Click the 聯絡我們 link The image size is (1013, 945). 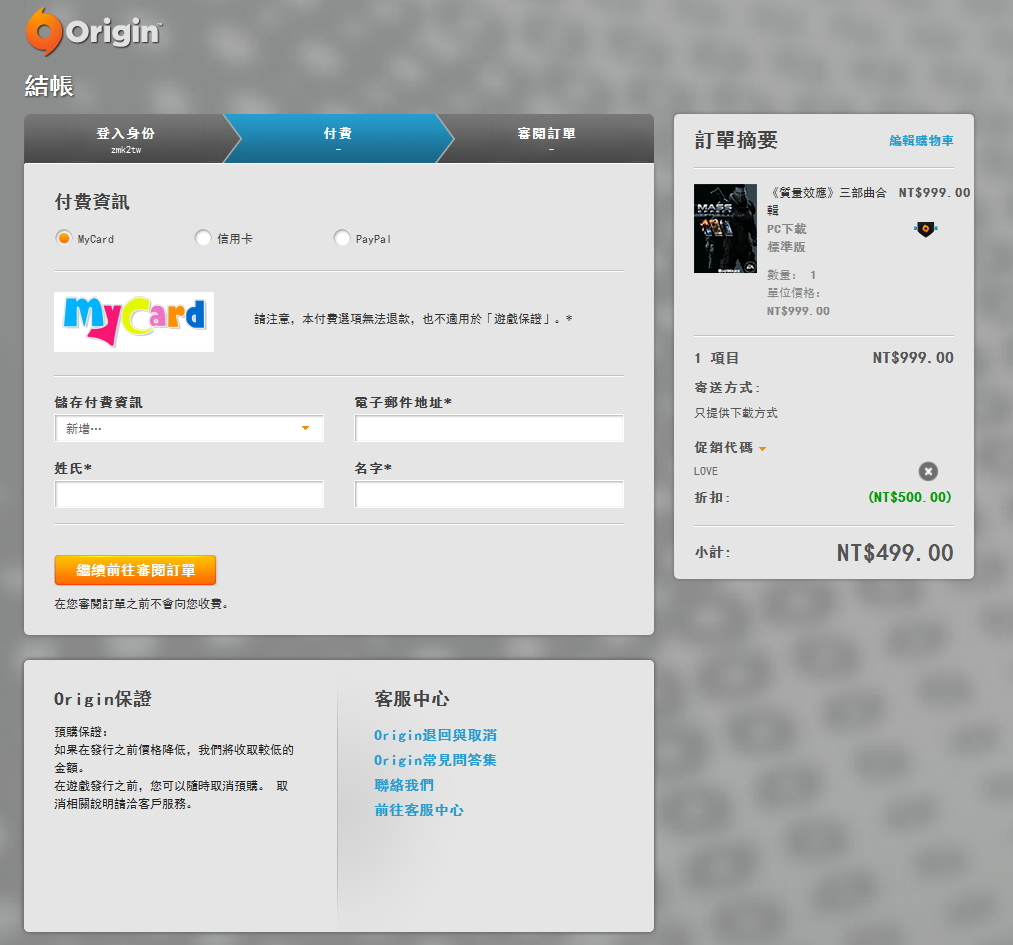click(x=404, y=785)
